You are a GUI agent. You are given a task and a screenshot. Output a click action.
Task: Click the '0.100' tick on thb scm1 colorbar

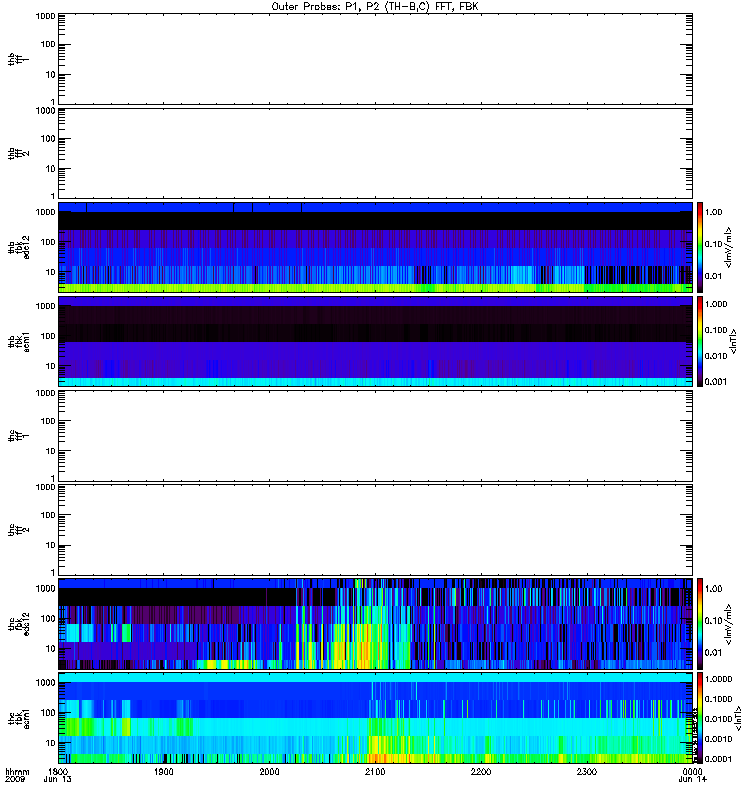coord(716,330)
